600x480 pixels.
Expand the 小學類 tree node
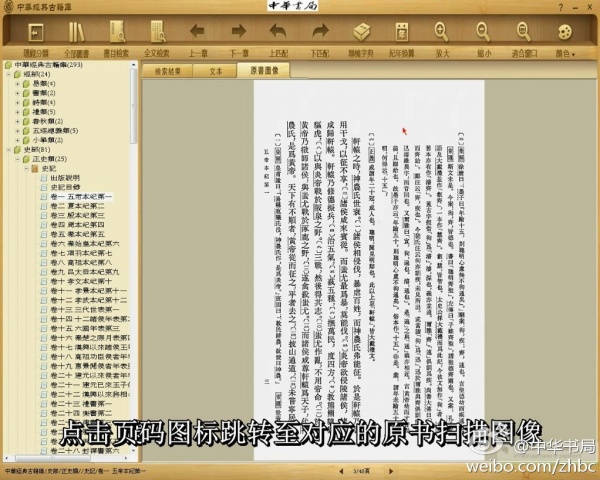[17, 140]
